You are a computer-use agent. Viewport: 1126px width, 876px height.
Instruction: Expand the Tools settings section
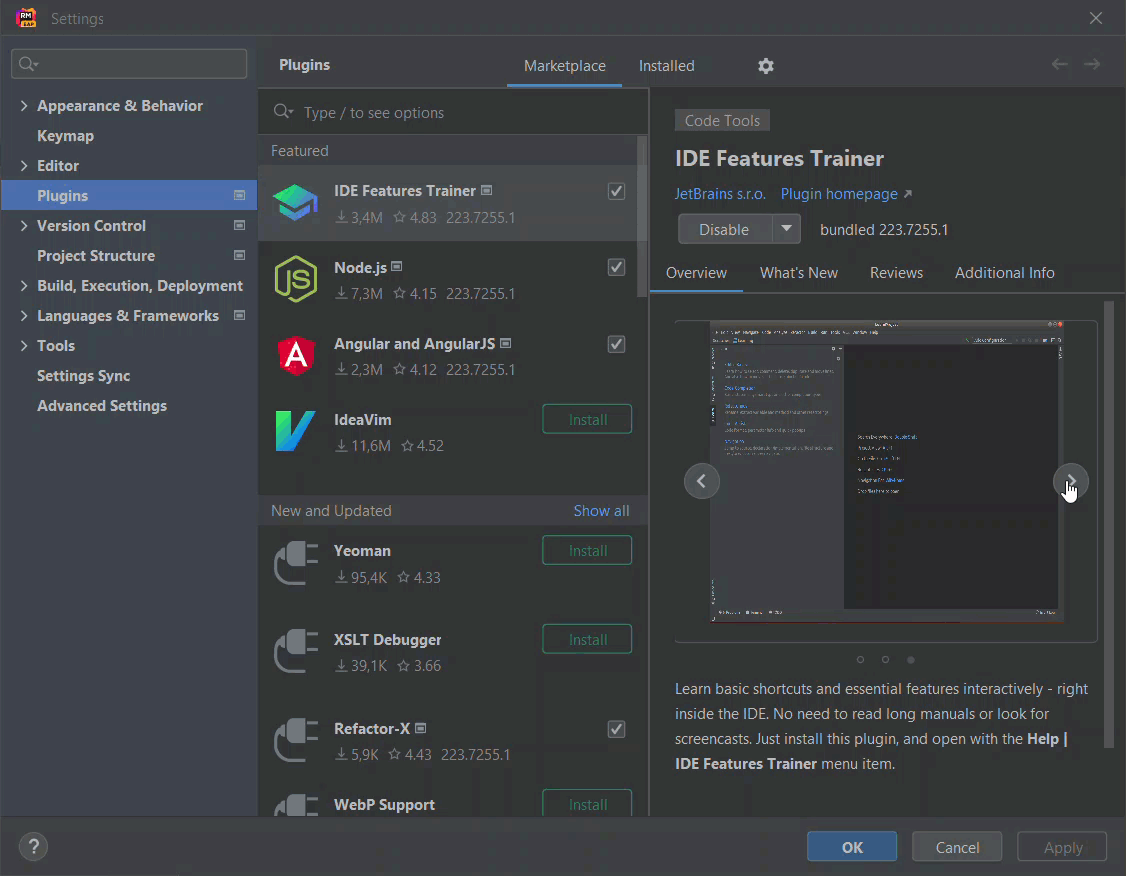[24, 346]
